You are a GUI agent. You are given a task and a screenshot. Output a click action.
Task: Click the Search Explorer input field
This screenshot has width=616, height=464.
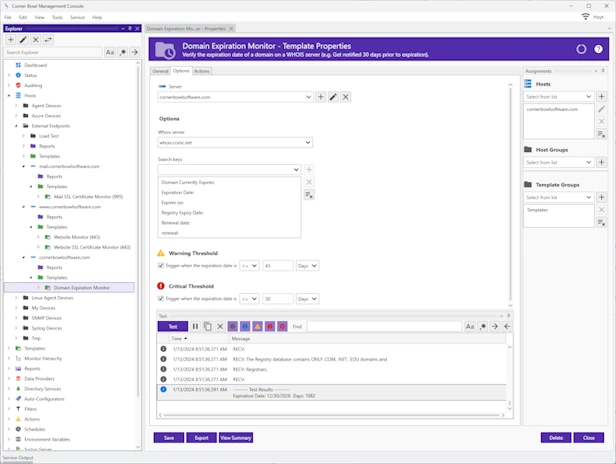point(52,52)
